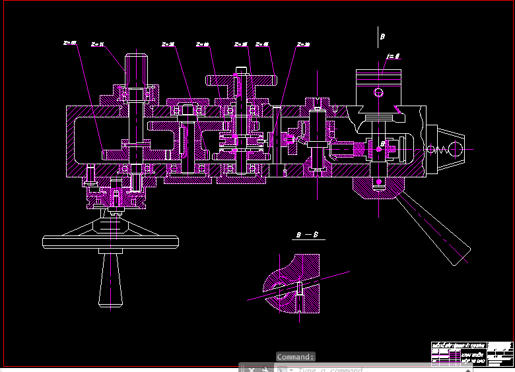Select the spring symbol at the right end
The height and width of the screenshot is (372, 515).
[441, 149]
